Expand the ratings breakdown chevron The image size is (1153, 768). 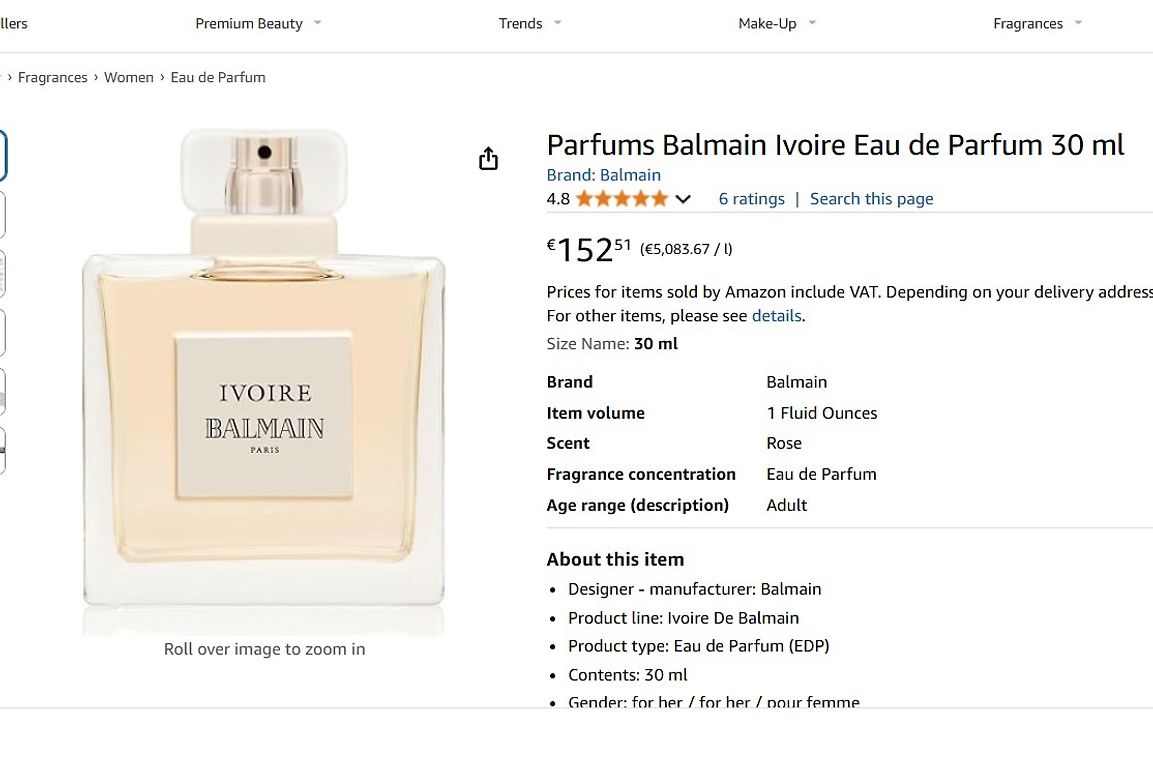[x=682, y=199]
